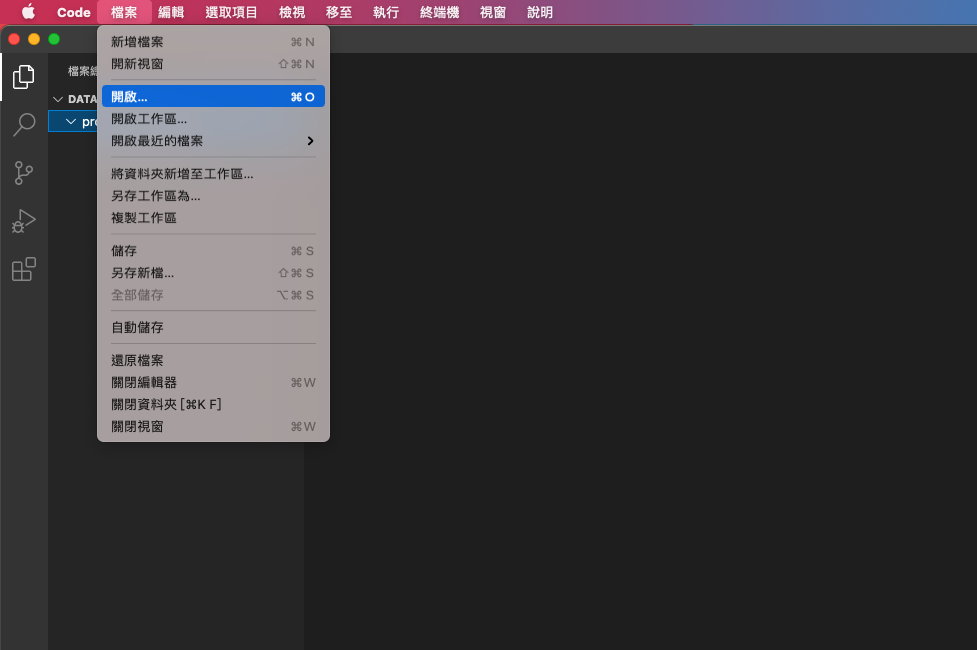
Task: Collapse the DATA folder section chevron
Action: 58,99
